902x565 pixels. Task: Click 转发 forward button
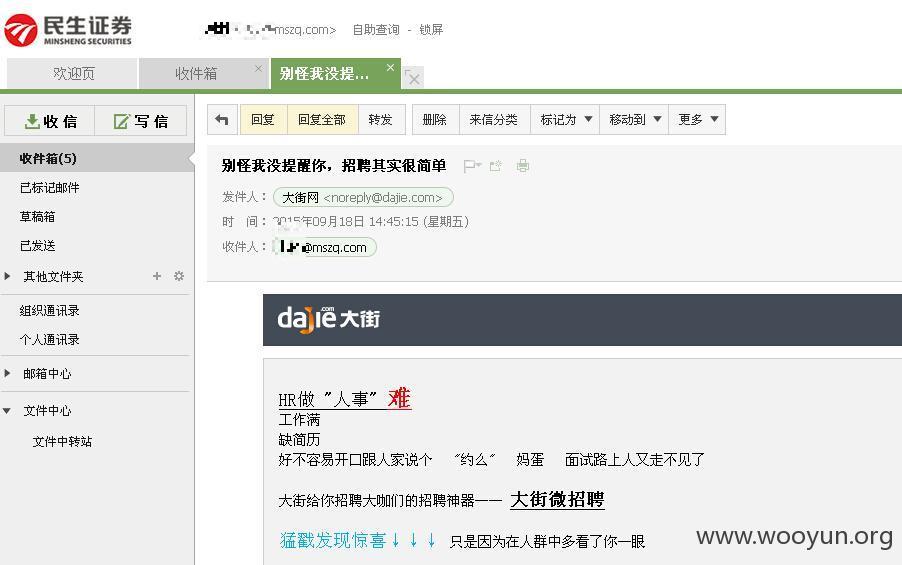coord(381,120)
